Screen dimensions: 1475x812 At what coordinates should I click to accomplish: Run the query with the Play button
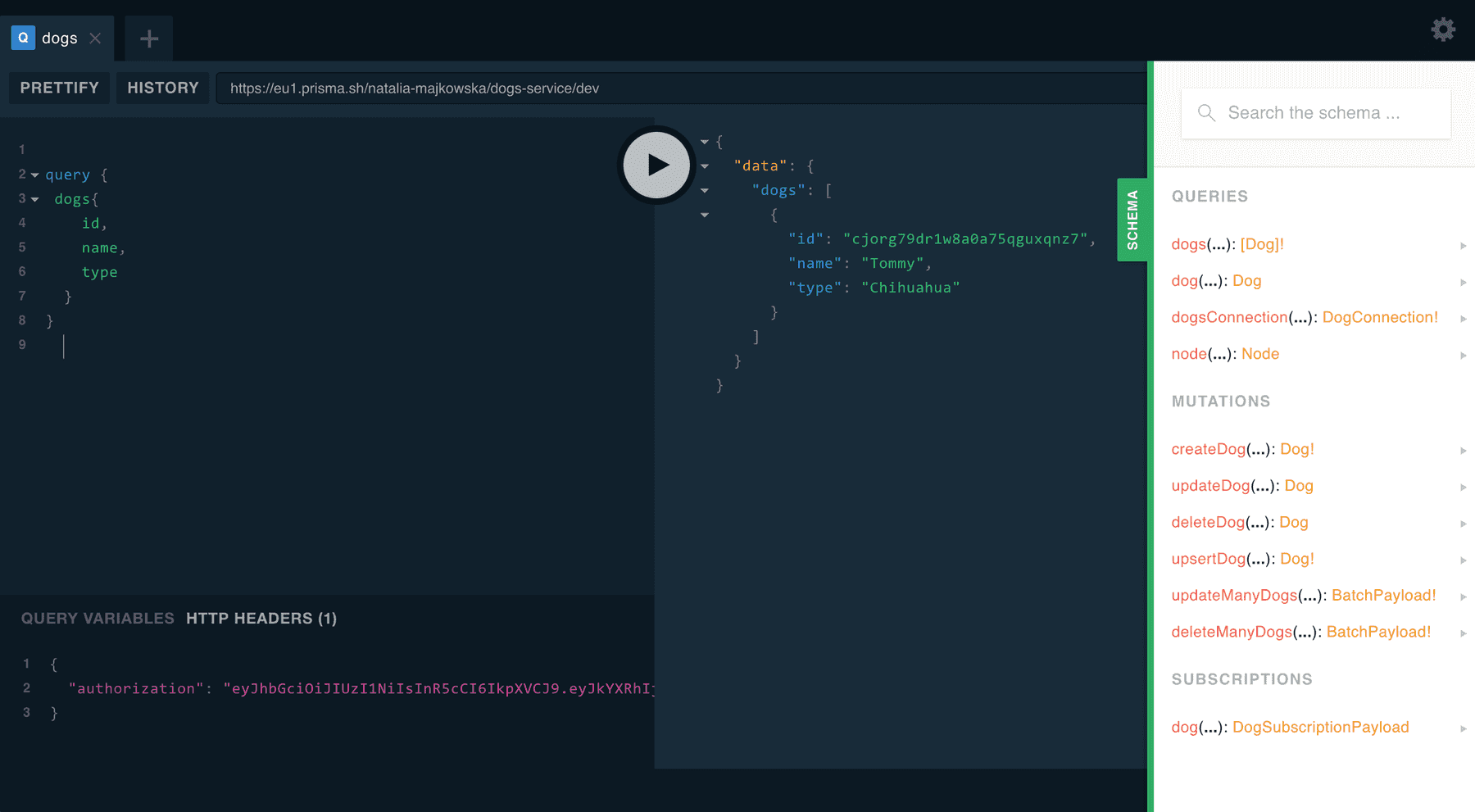656,165
